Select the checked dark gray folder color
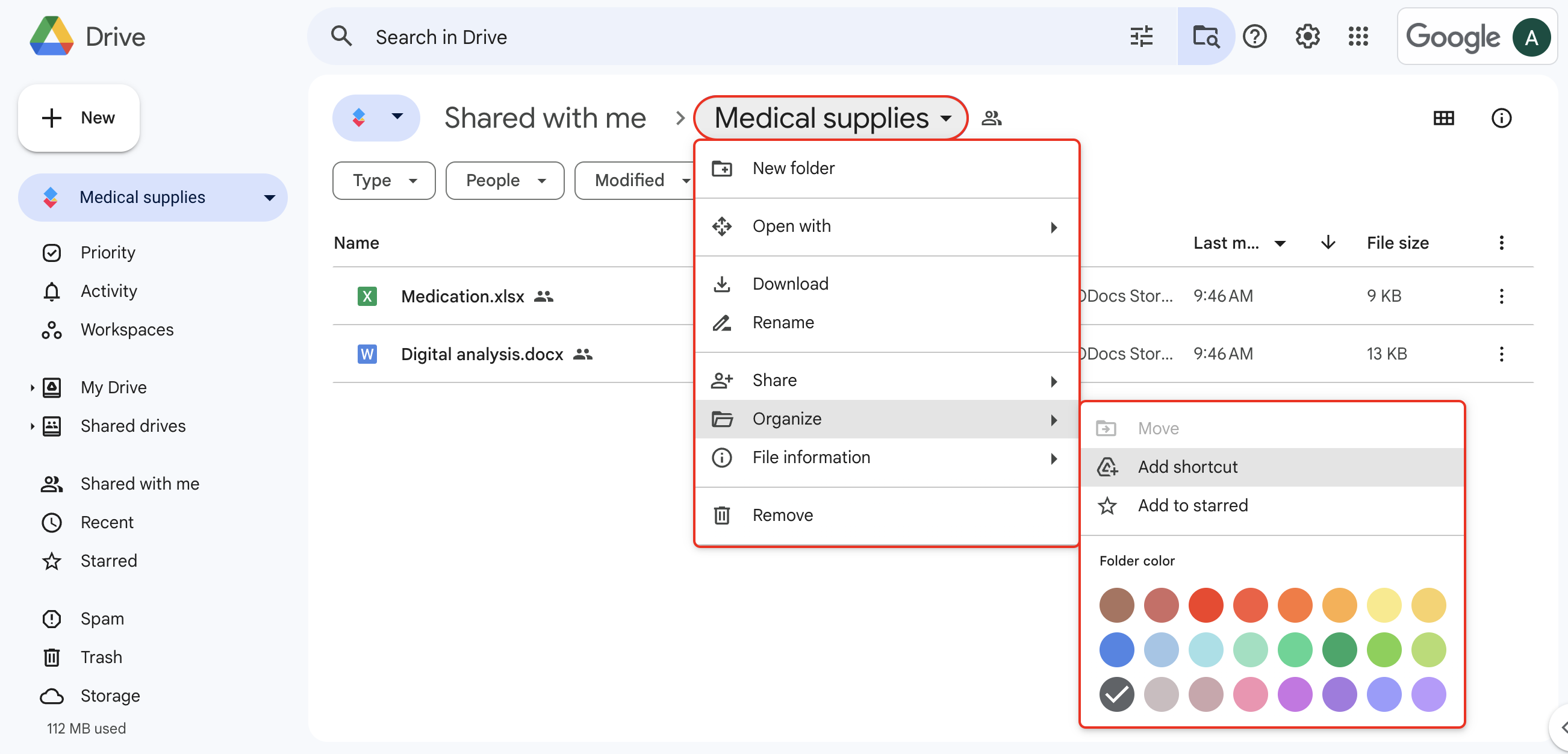 click(x=1116, y=694)
